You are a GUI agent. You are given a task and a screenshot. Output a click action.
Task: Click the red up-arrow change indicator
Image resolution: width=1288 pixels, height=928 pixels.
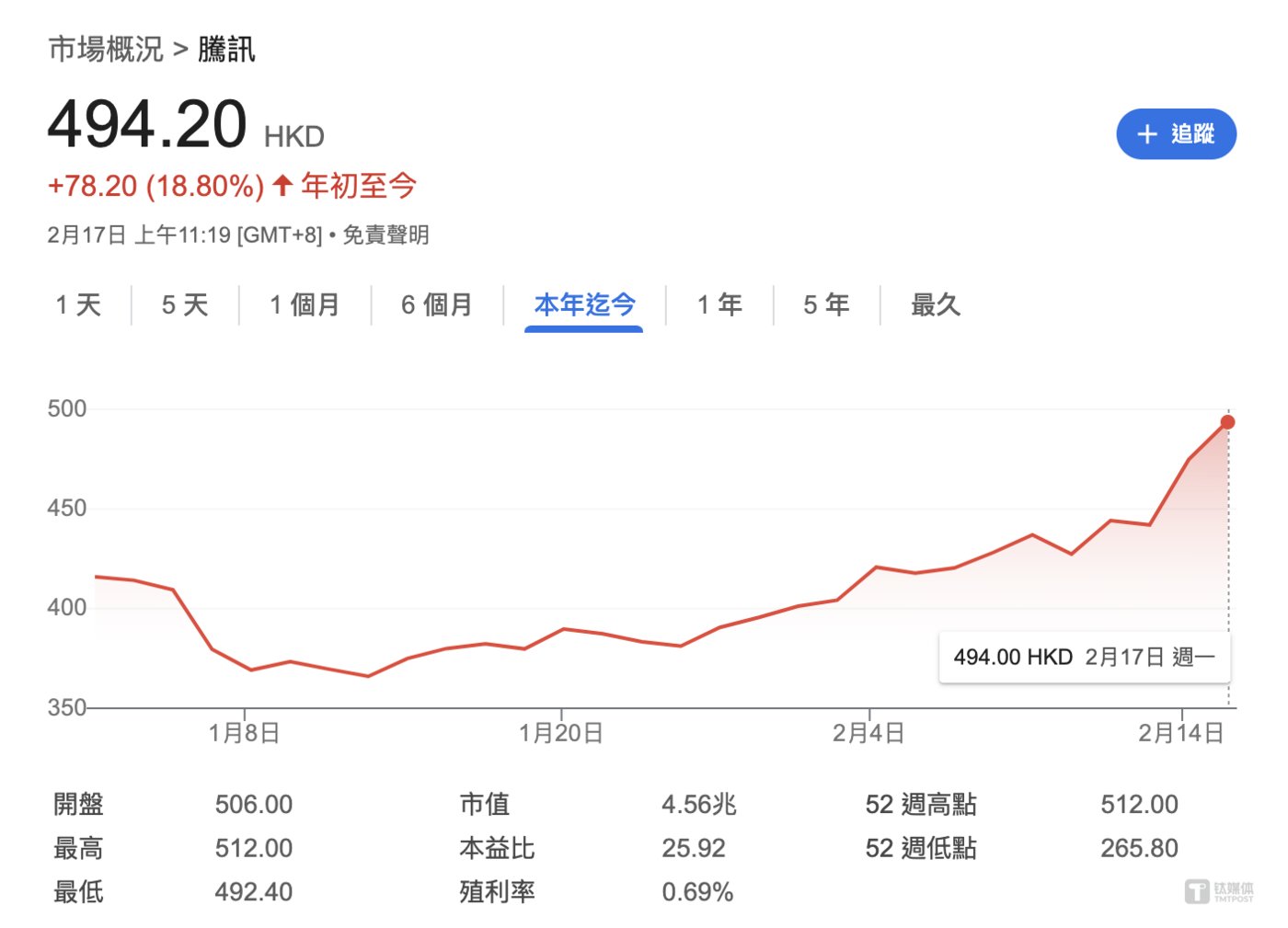click(282, 186)
